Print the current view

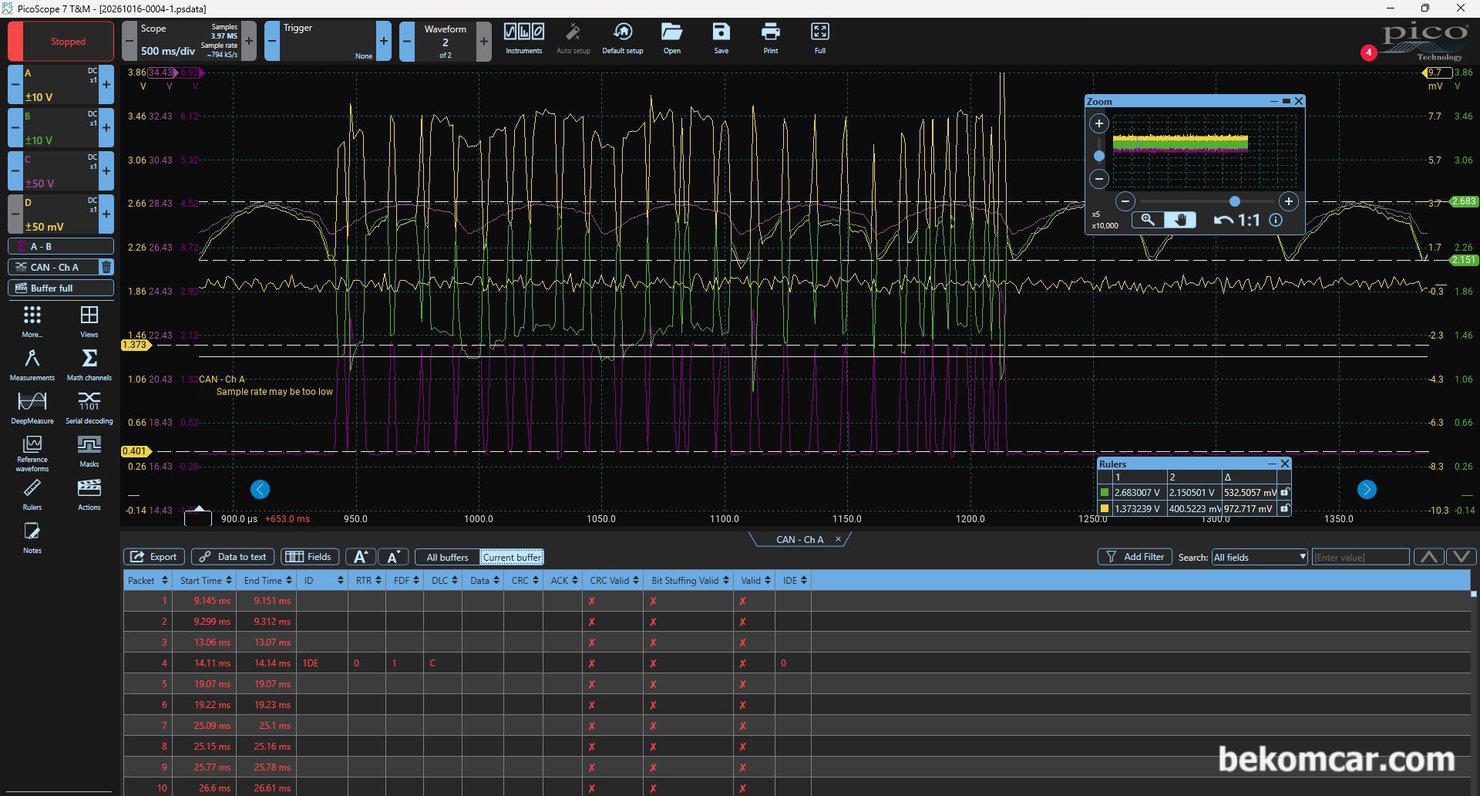(x=770, y=38)
